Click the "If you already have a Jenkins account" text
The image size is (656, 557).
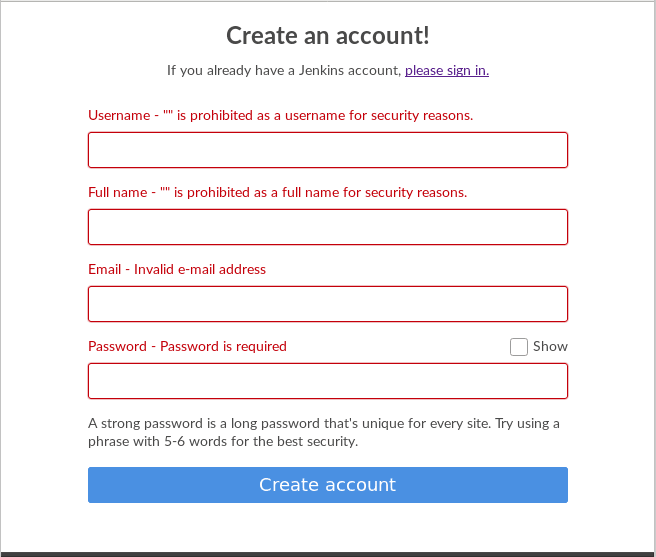(x=284, y=70)
